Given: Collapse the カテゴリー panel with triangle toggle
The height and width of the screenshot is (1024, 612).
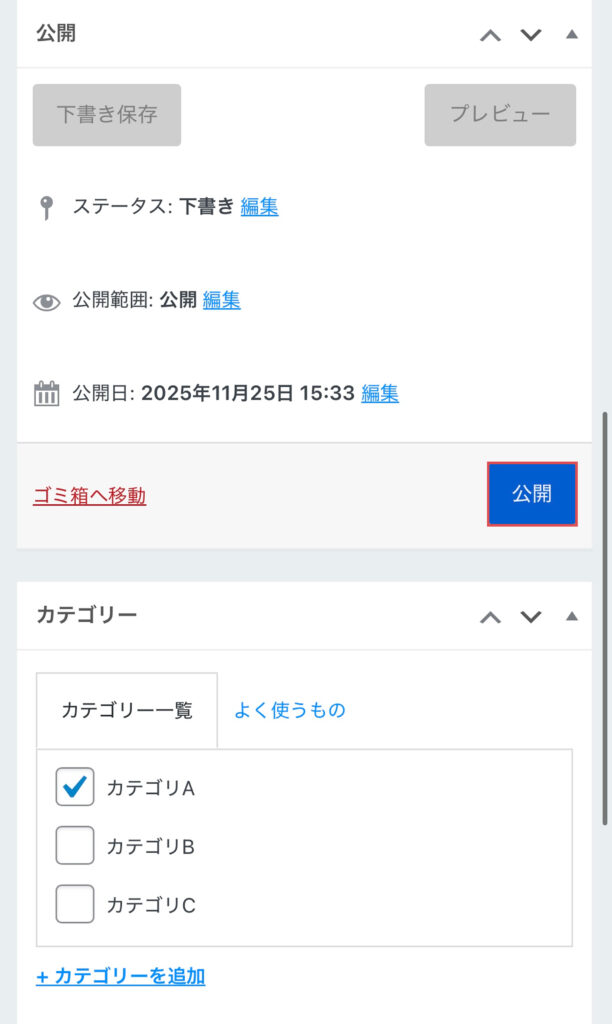Looking at the screenshot, I should (x=572, y=616).
